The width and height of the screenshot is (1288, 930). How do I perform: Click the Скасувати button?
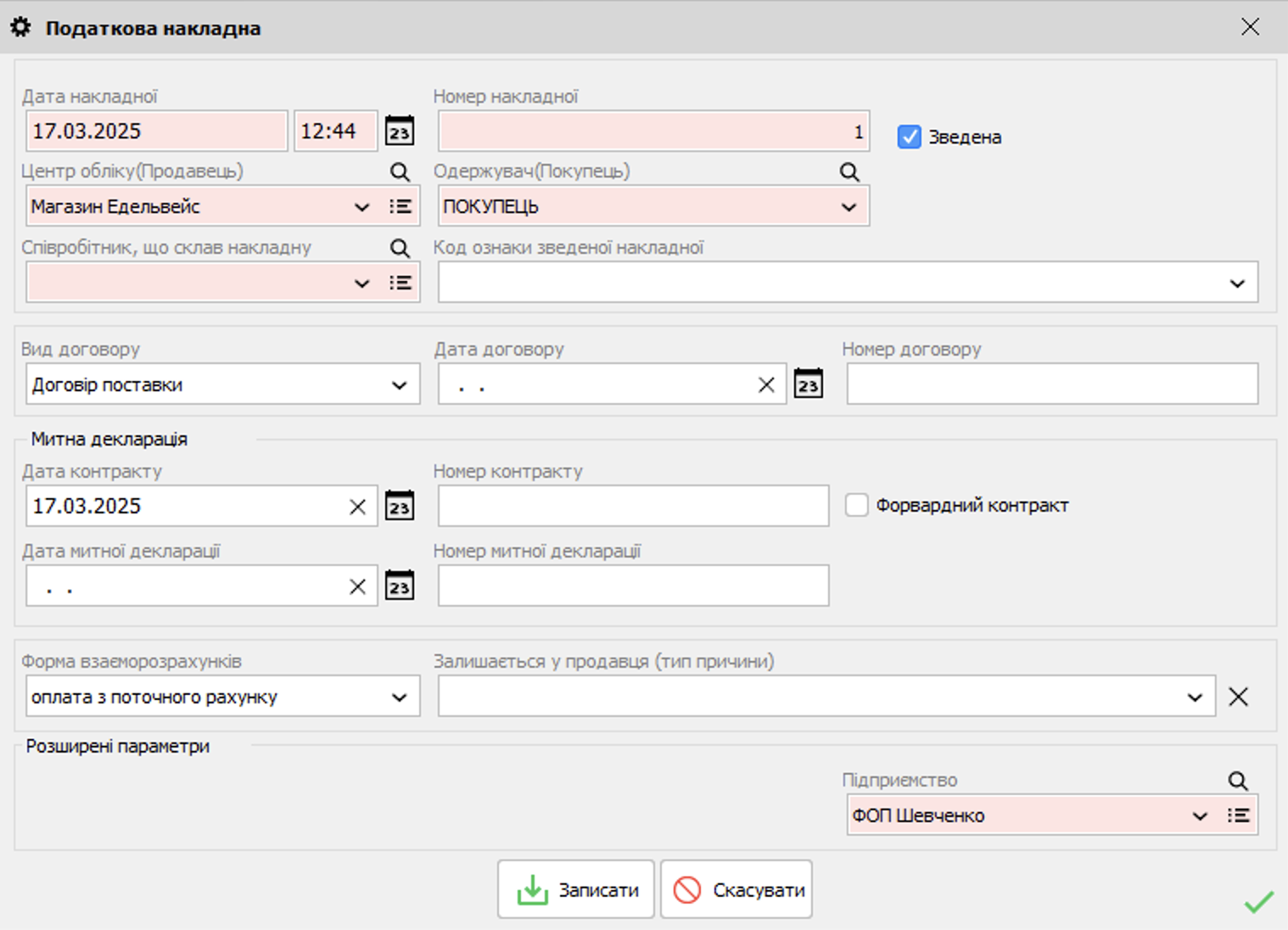[736, 890]
